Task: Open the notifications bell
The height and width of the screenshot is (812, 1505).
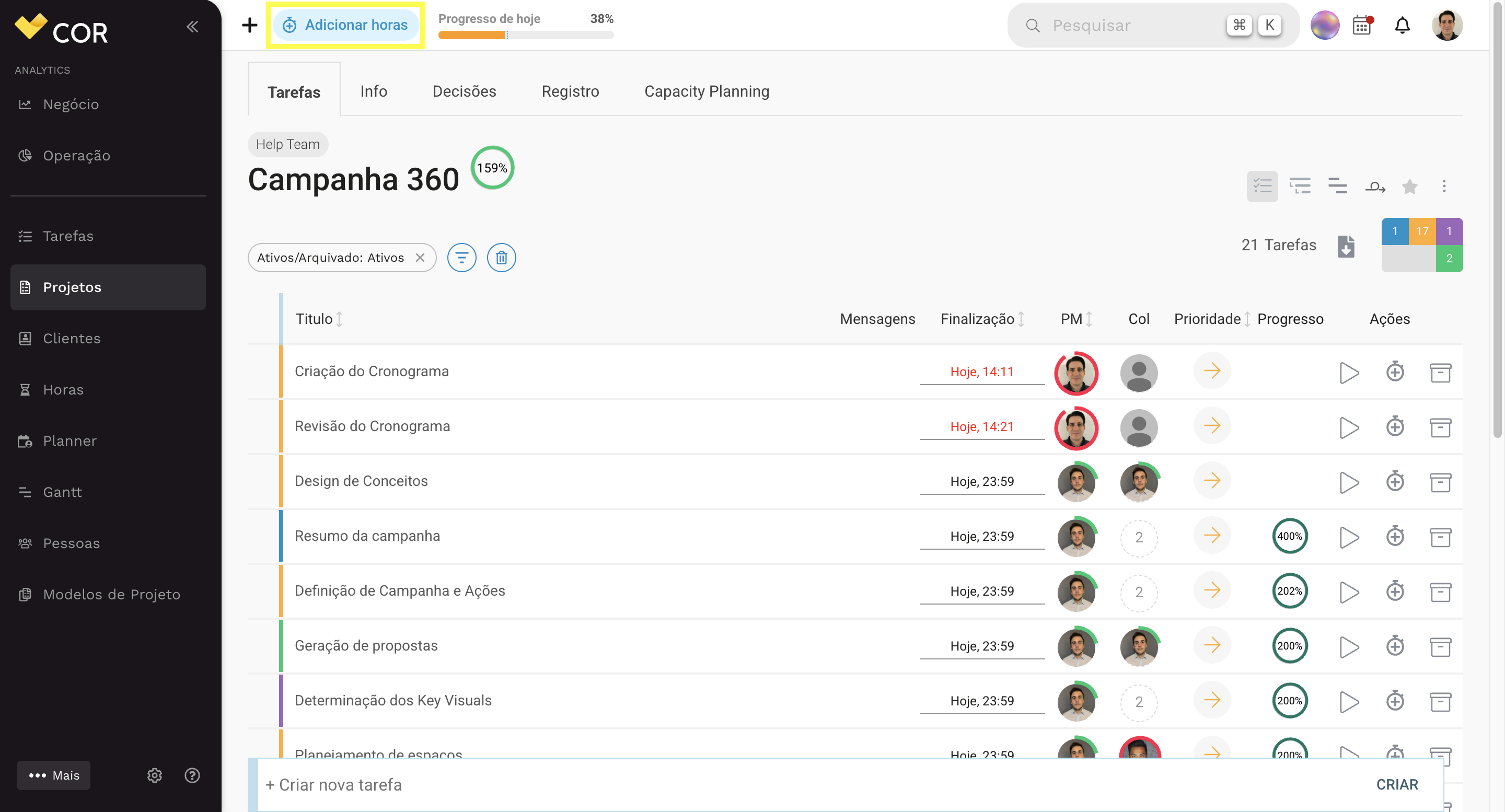Action: [x=1402, y=26]
